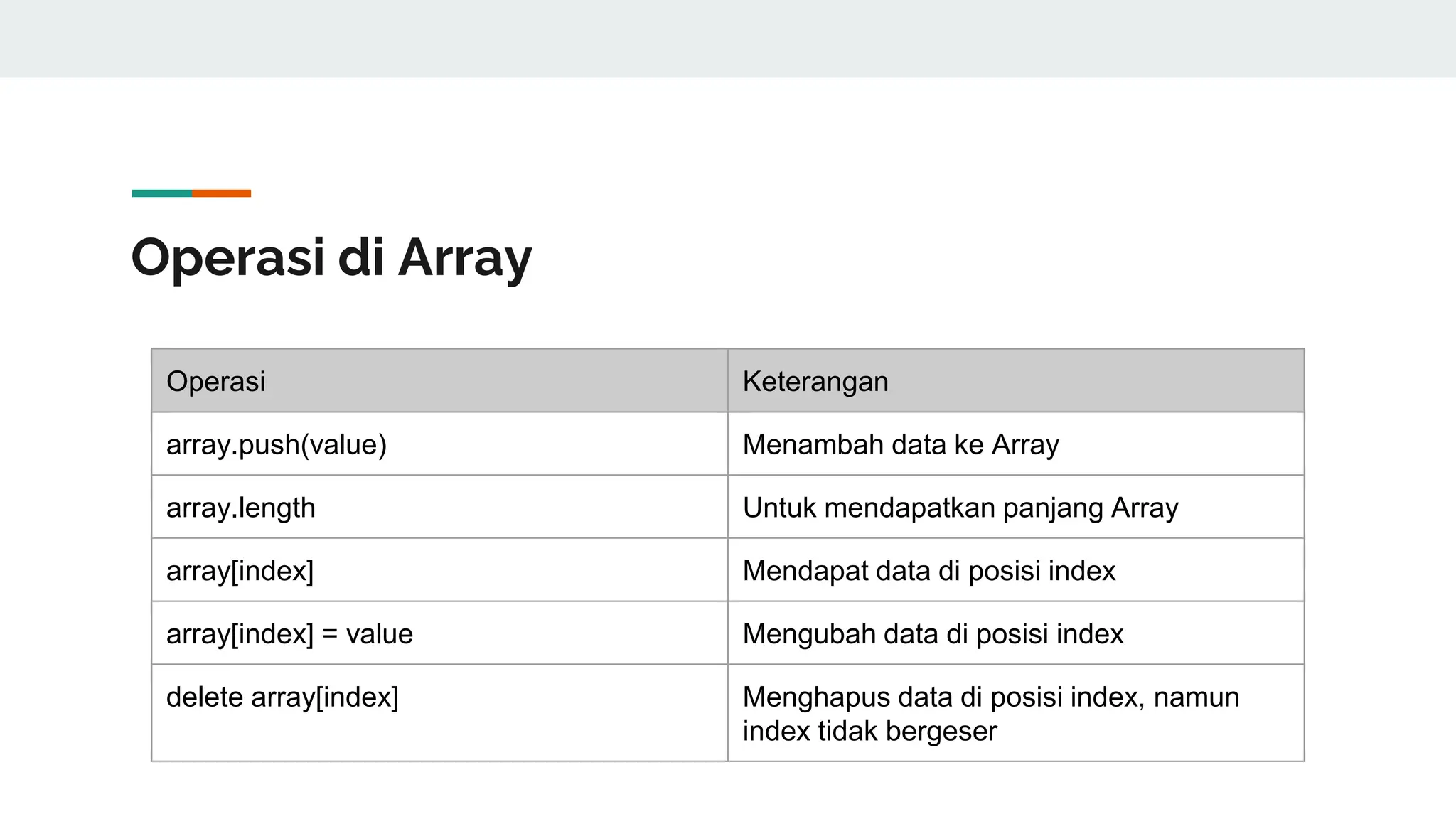Click the slide title 'Operasi di Array'
The width and height of the screenshot is (1456, 819).
(x=331, y=257)
